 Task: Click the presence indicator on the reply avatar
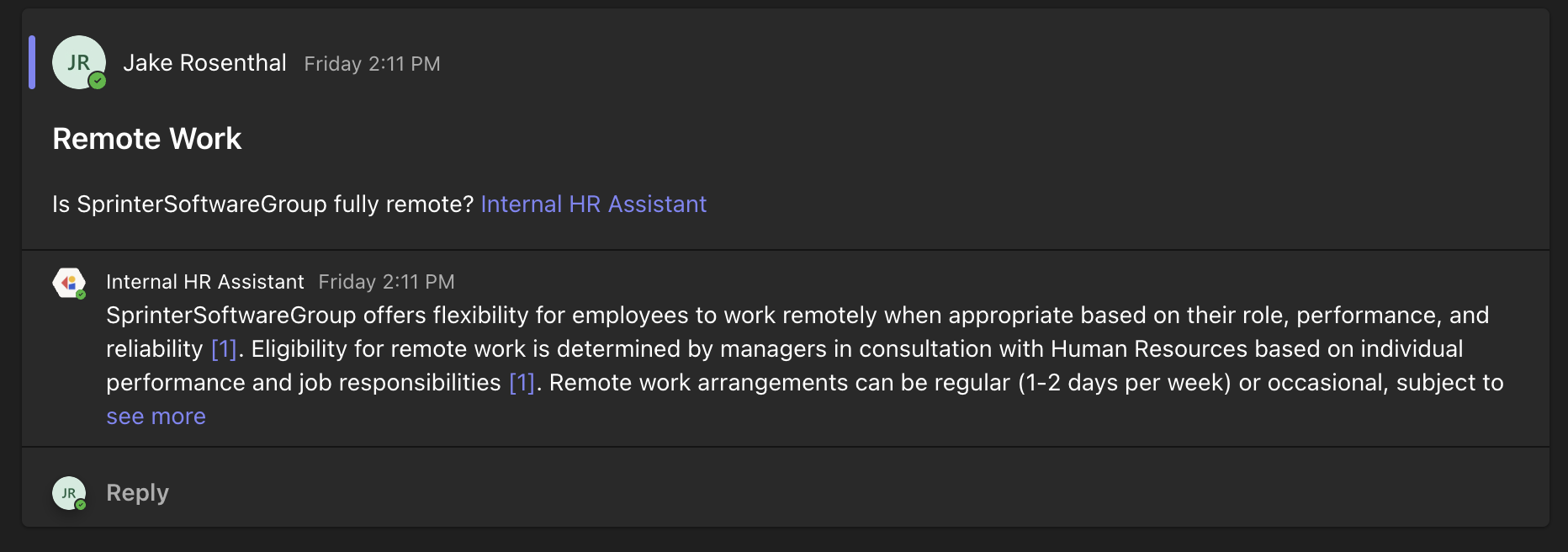(81, 503)
